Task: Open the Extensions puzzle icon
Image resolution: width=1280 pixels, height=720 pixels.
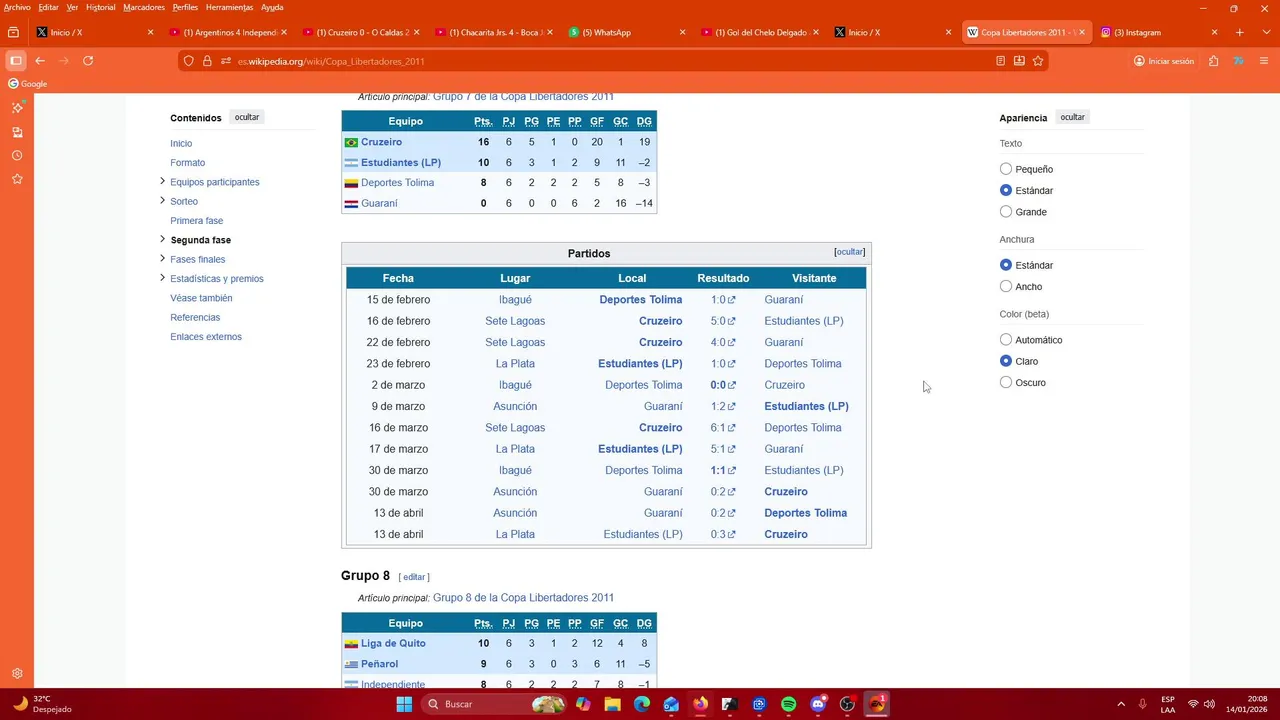Action: pos(1213,61)
